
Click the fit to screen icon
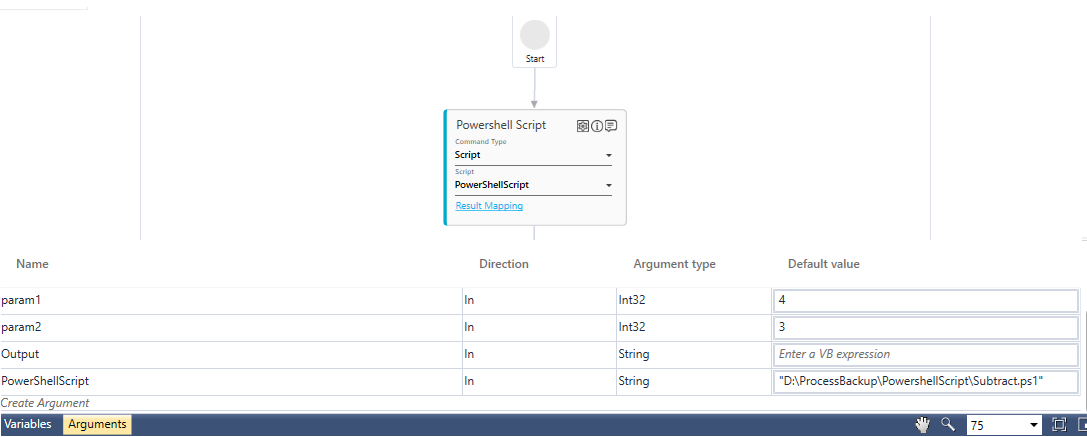[x=1059, y=425]
